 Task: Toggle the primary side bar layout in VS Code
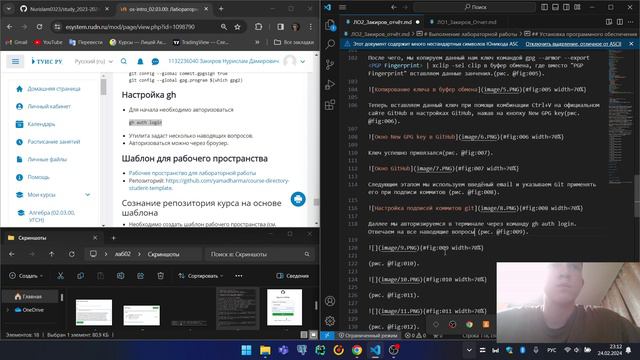pyautogui.click(x=544, y=7)
